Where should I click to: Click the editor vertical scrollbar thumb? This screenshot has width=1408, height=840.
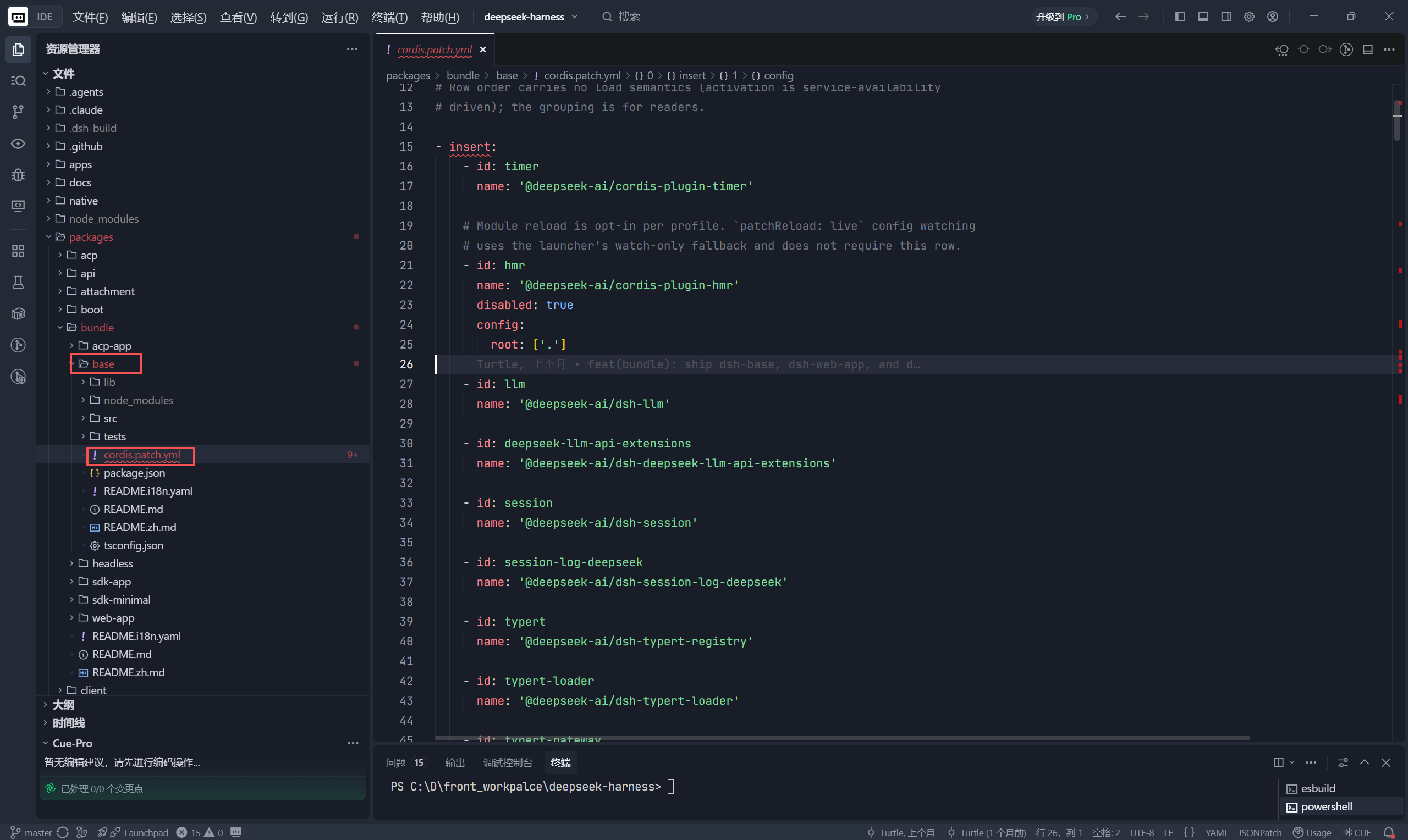(1396, 120)
